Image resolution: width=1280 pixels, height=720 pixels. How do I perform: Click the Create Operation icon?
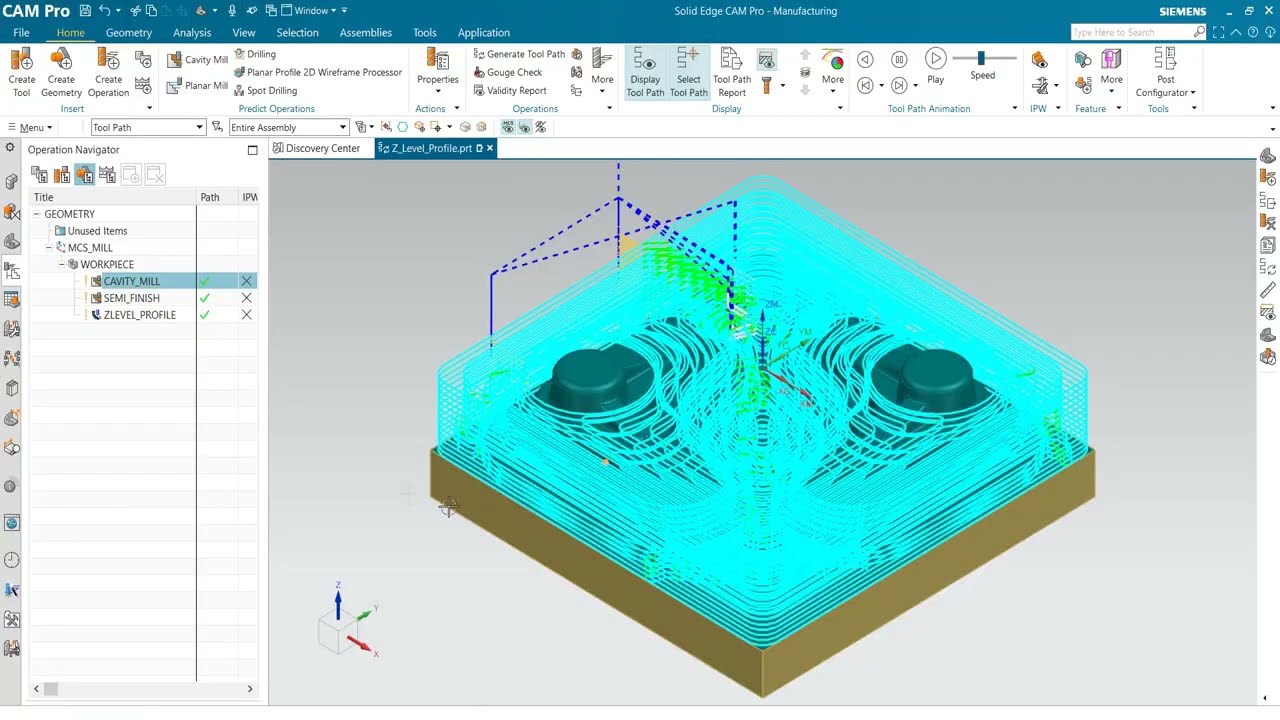[108, 72]
